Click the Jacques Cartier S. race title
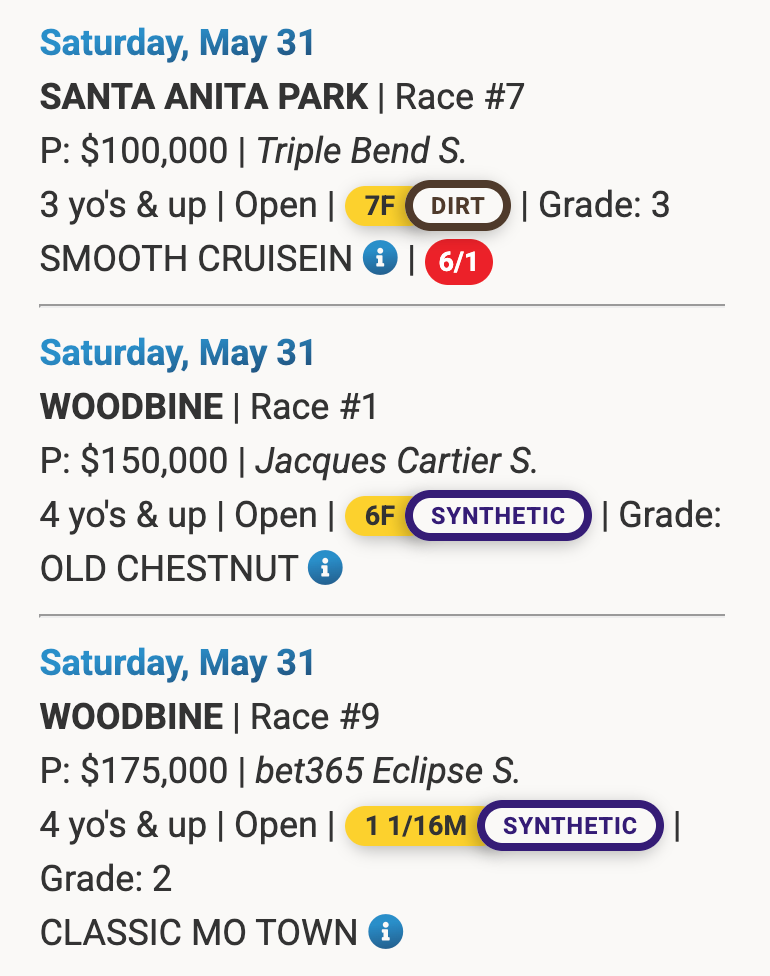770x976 pixels. tap(397, 461)
